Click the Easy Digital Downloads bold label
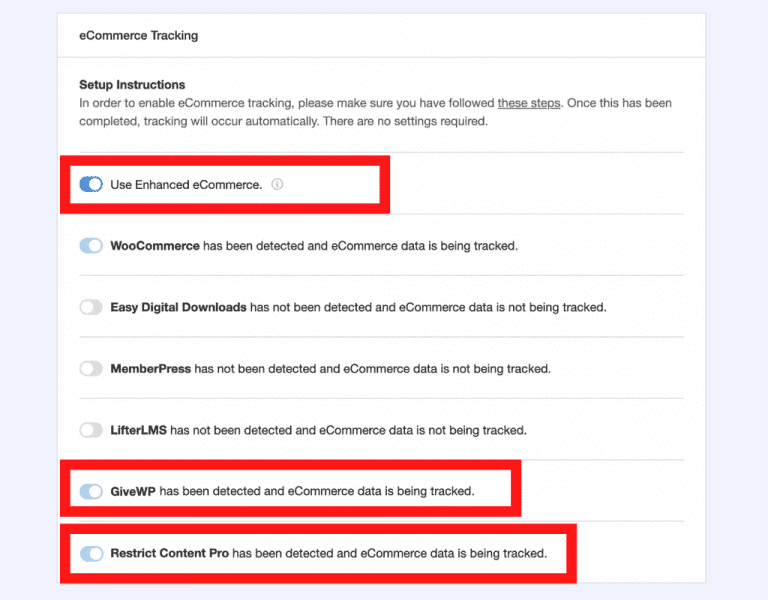The width and height of the screenshot is (768, 600). (x=178, y=308)
